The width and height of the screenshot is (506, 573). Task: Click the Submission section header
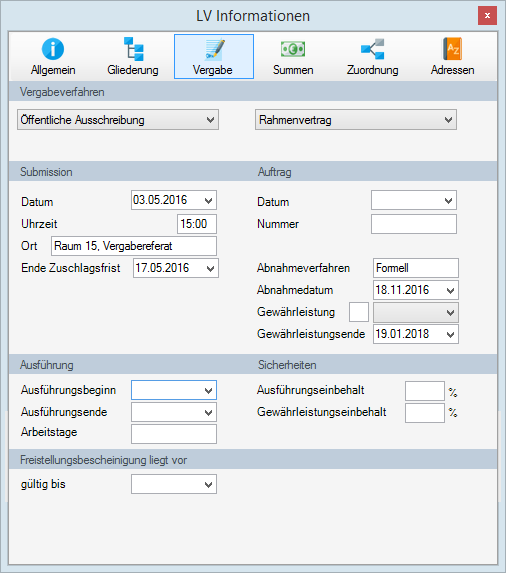(46, 172)
